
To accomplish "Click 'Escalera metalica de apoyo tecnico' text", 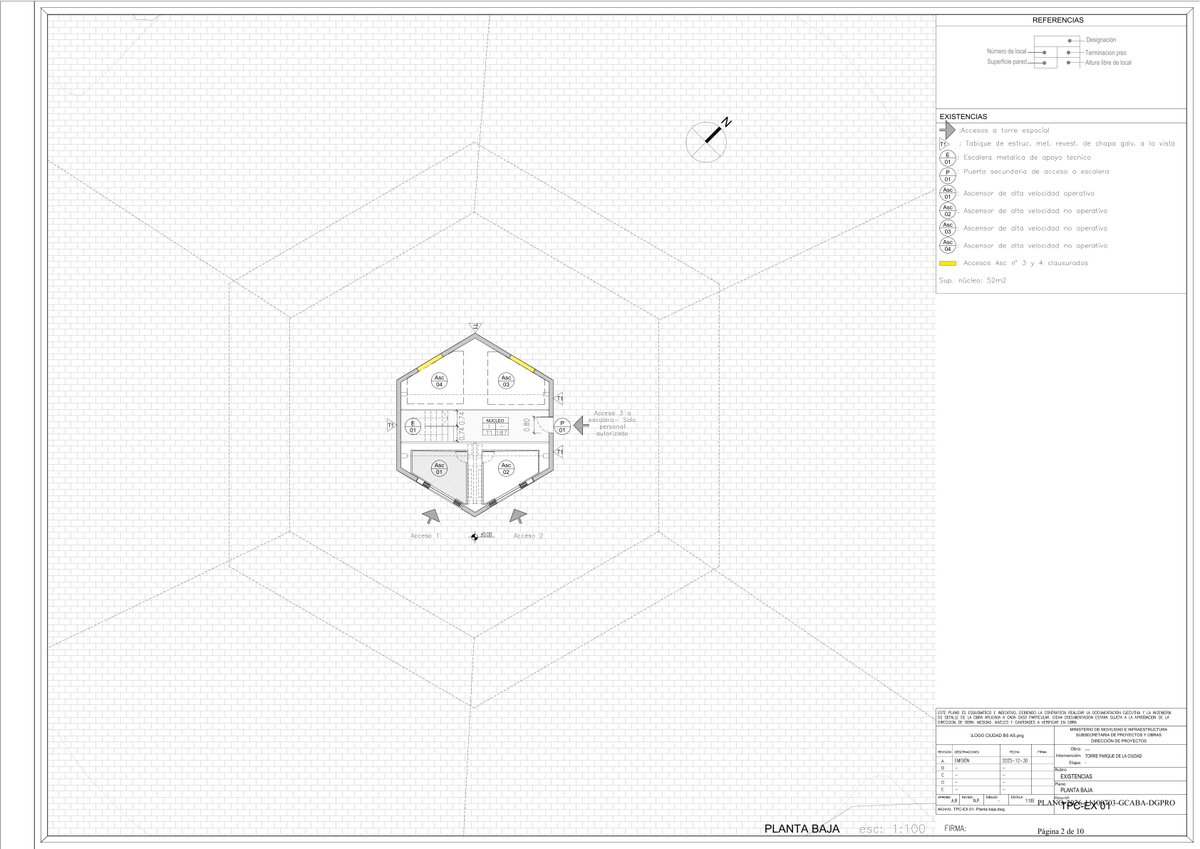I will [x=1027, y=157].
